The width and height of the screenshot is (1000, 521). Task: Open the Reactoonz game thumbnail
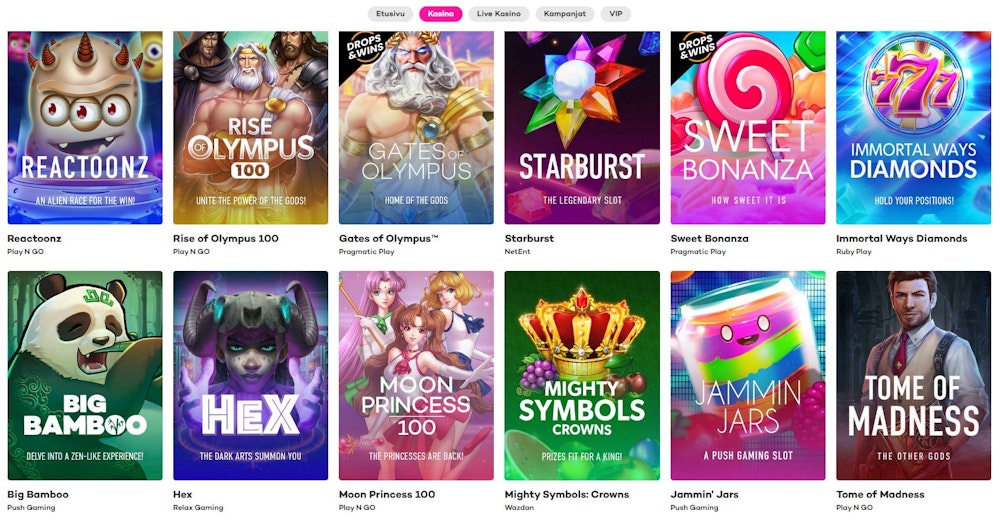(x=85, y=127)
